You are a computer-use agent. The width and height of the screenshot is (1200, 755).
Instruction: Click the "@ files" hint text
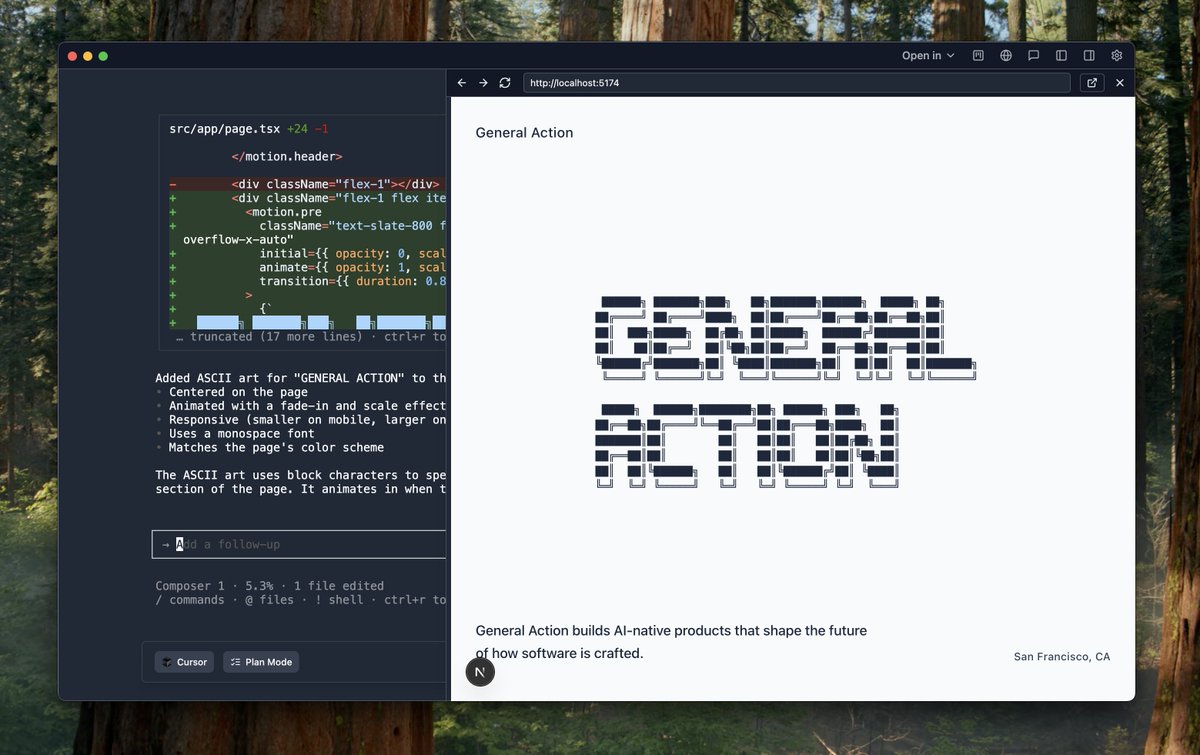click(269, 600)
